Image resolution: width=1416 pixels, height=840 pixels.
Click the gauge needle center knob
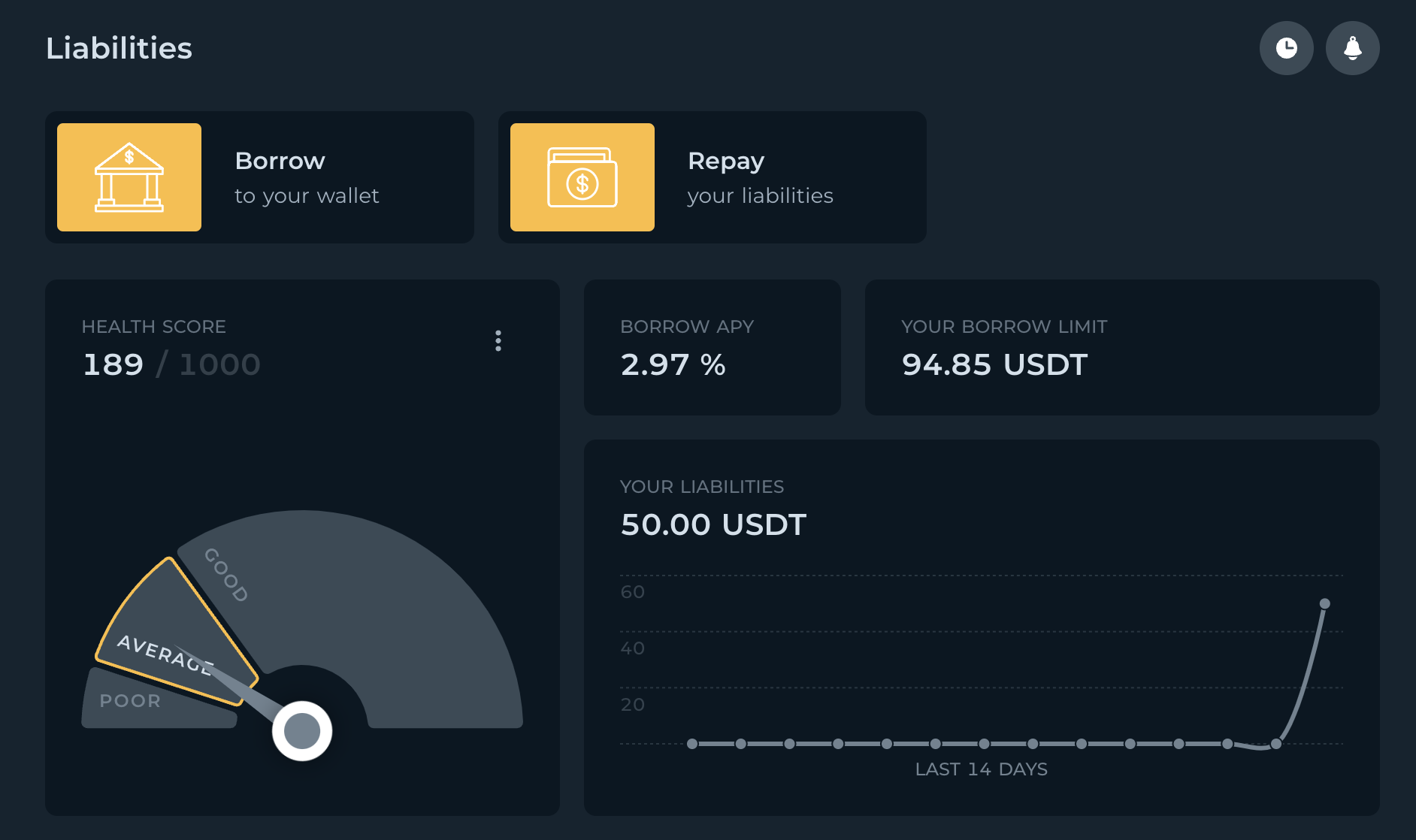click(302, 731)
